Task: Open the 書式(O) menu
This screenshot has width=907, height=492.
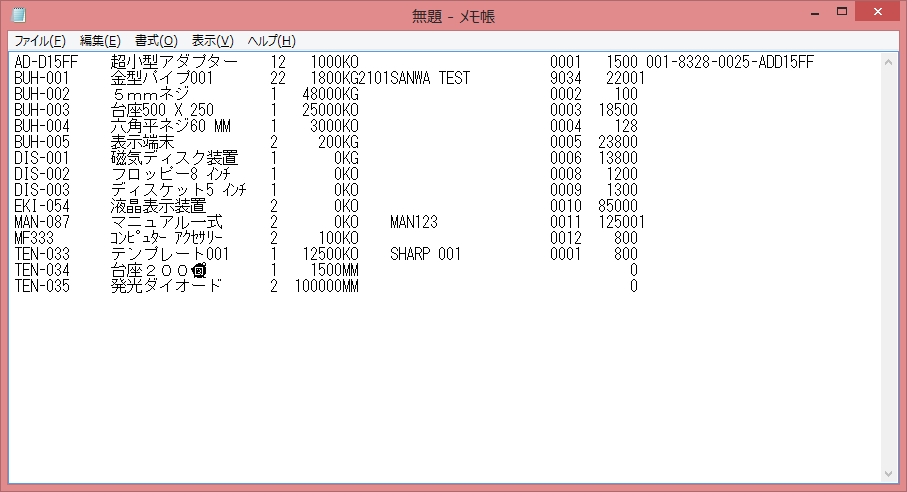Action: pyautogui.click(x=156, y=41)
